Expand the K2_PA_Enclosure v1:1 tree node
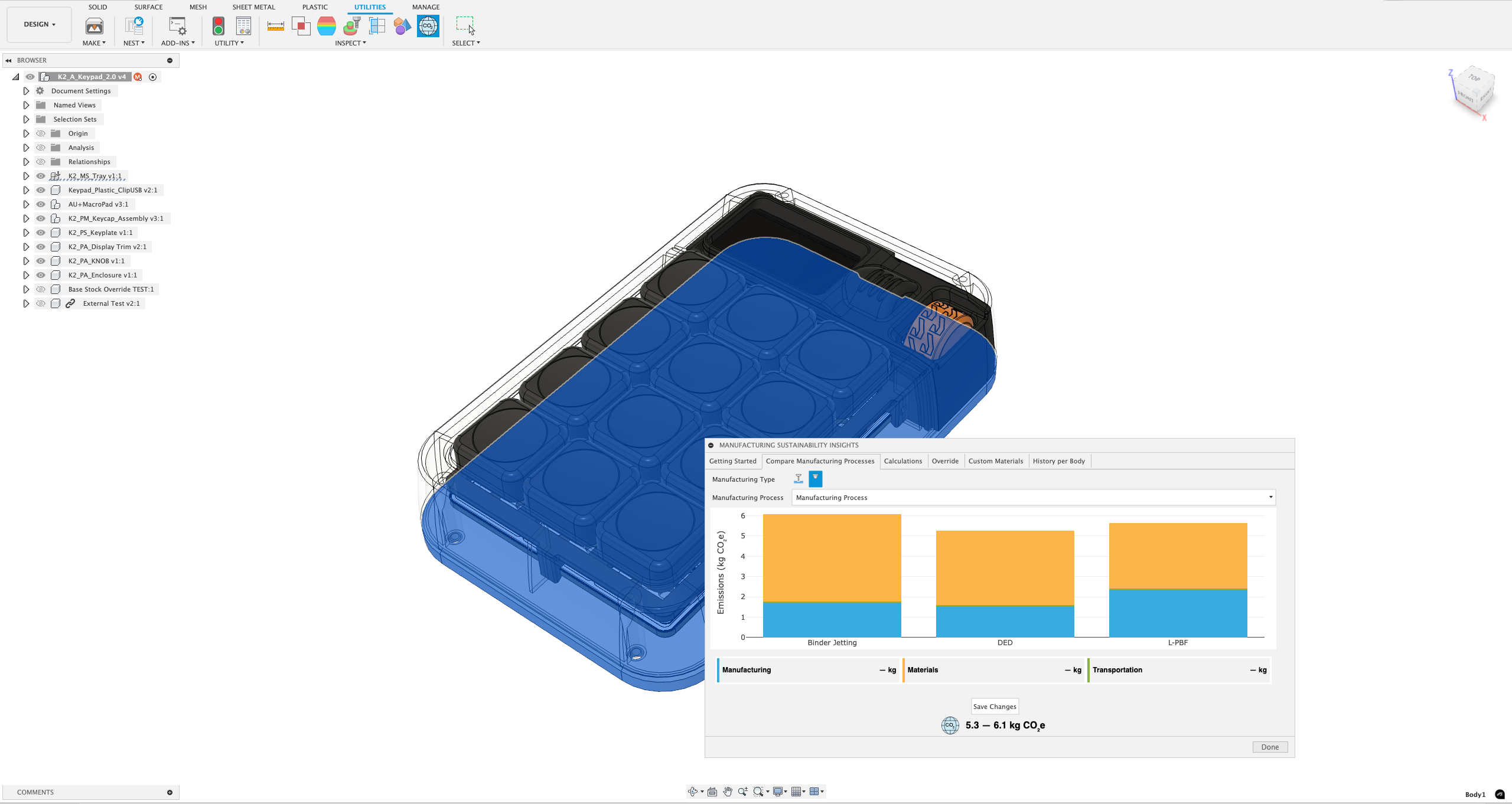The image size is (1512, 804). click(x=26, y=275)
